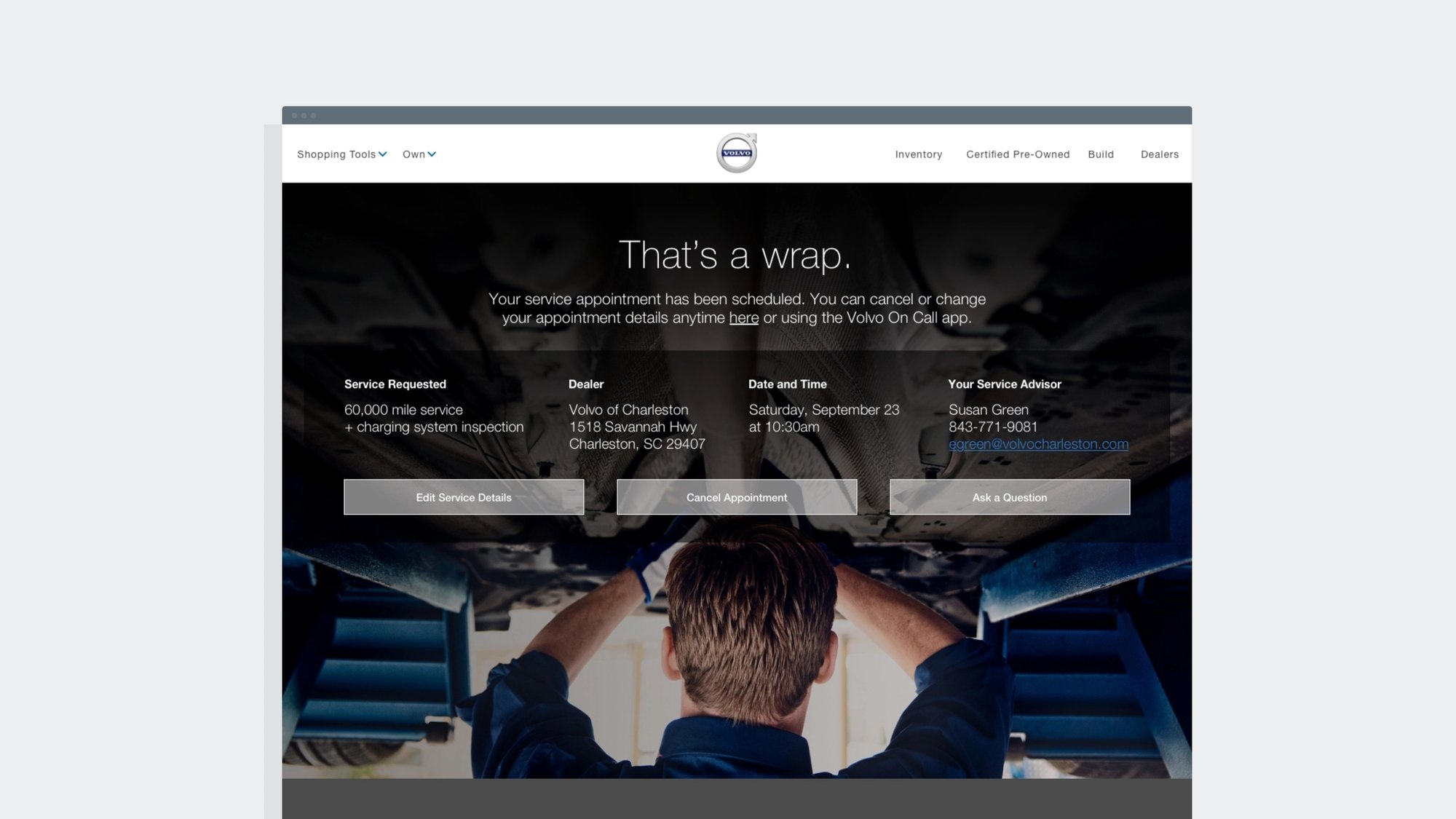Click the 'Dealer' column heading
The height and width of the screenshot is (819, 1456).
pos(586,384)
